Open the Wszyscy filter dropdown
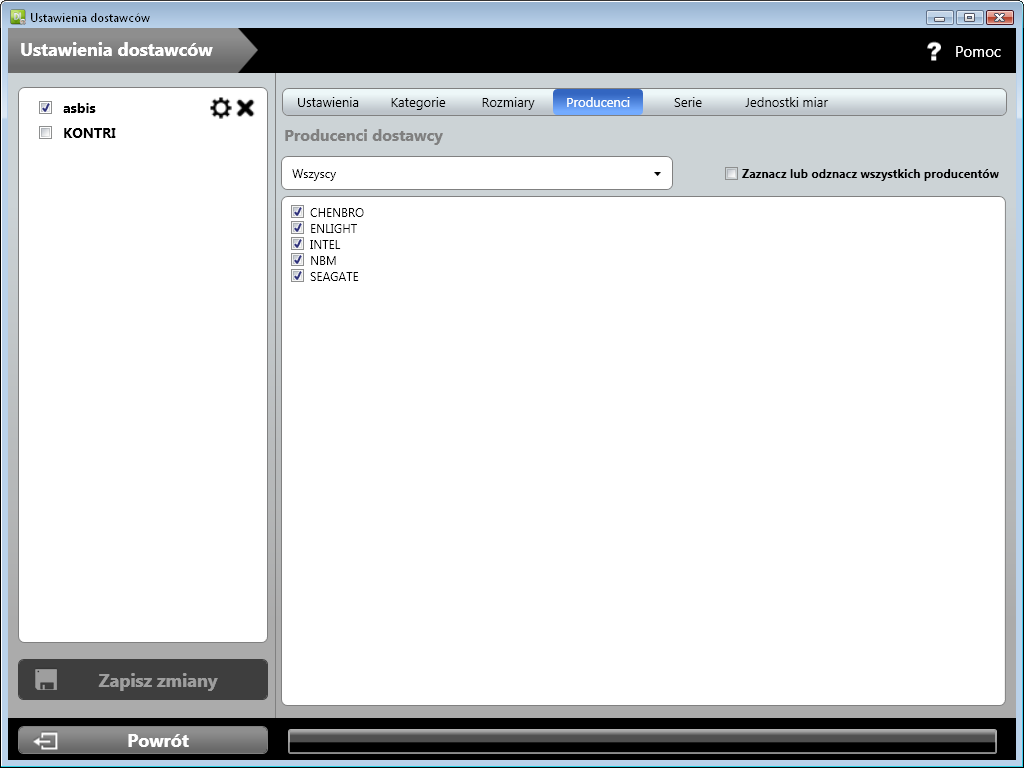This screenshot has width=1024, height=768. (477, 173)
